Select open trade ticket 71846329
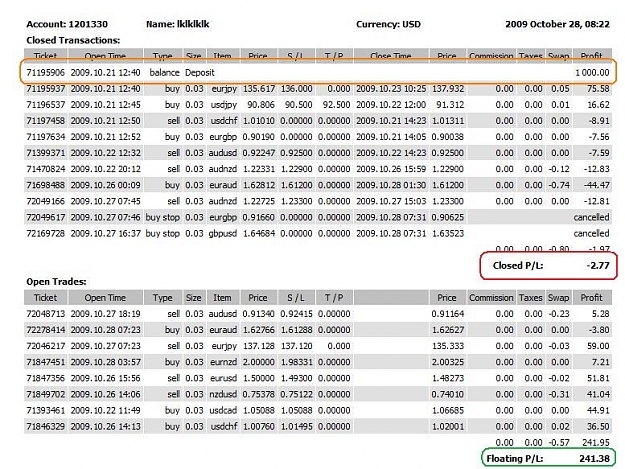The width and height of the screenshot is (625, 469). click(x=45, y=426)
